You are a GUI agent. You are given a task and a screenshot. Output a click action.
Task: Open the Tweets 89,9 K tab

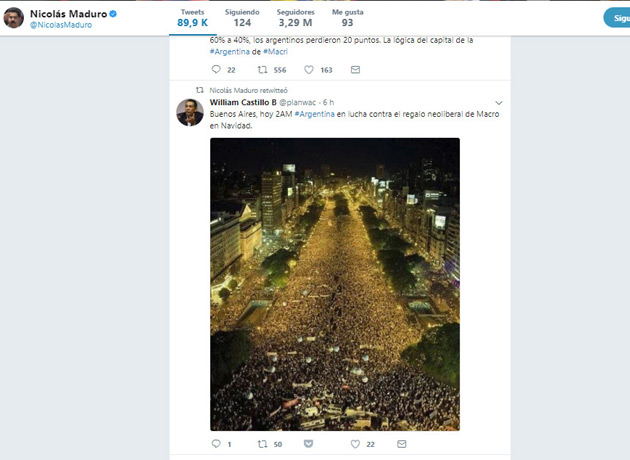click(193, 17)
